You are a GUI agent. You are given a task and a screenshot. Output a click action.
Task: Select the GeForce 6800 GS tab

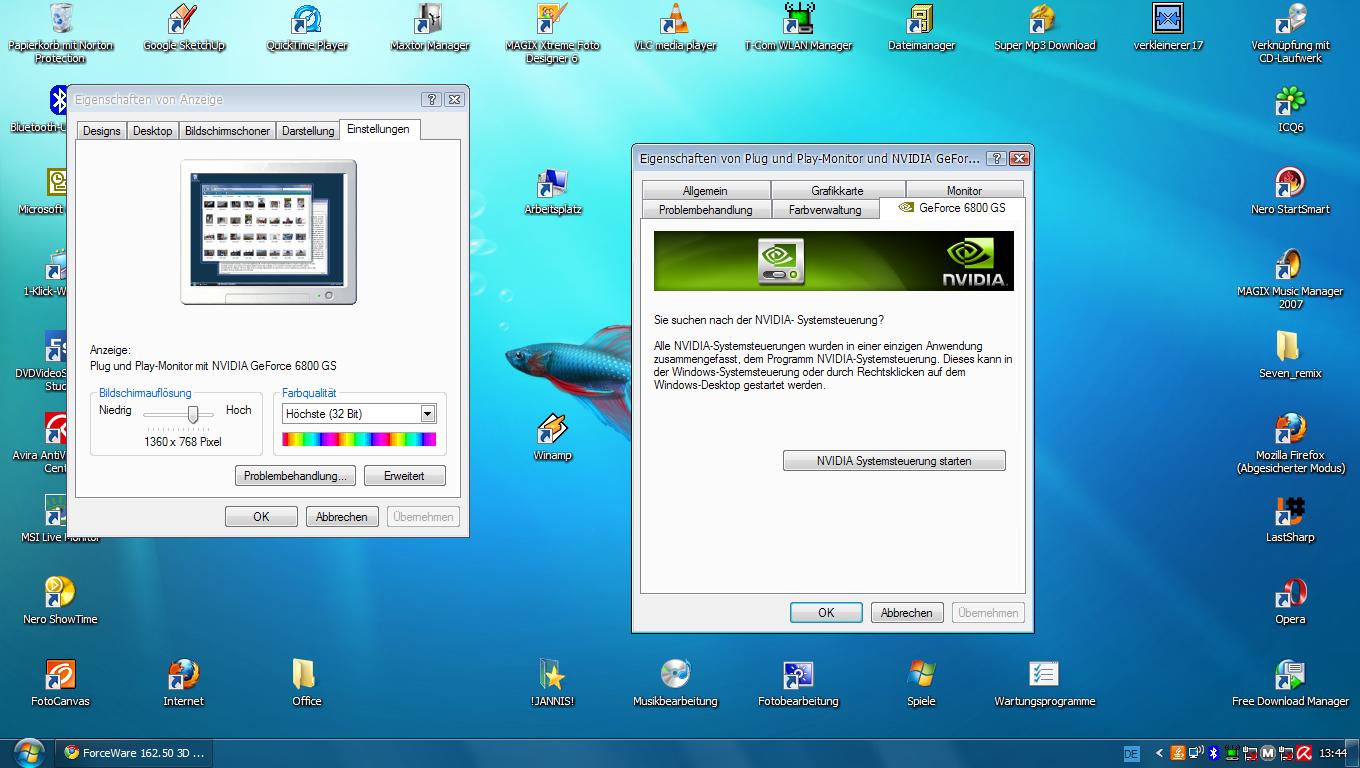(x=952, y=208)
